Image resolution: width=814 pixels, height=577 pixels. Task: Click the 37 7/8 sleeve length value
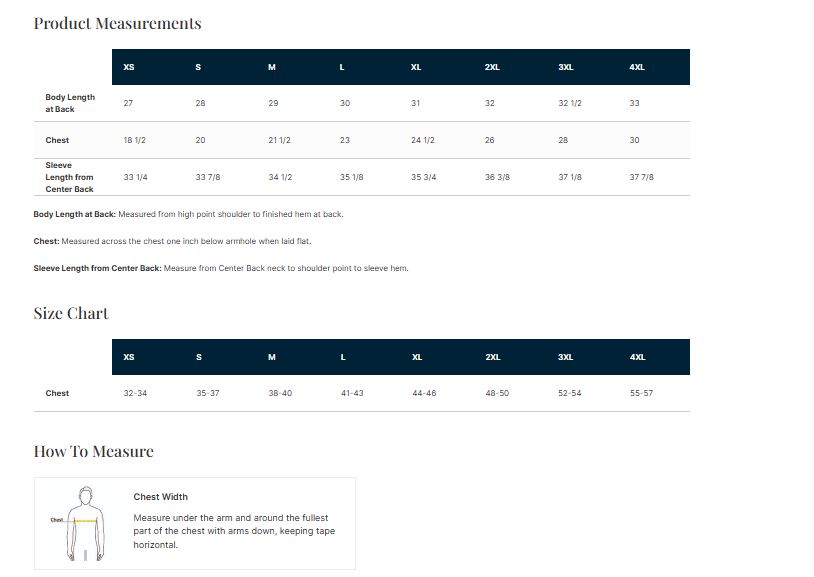point(642,177)
